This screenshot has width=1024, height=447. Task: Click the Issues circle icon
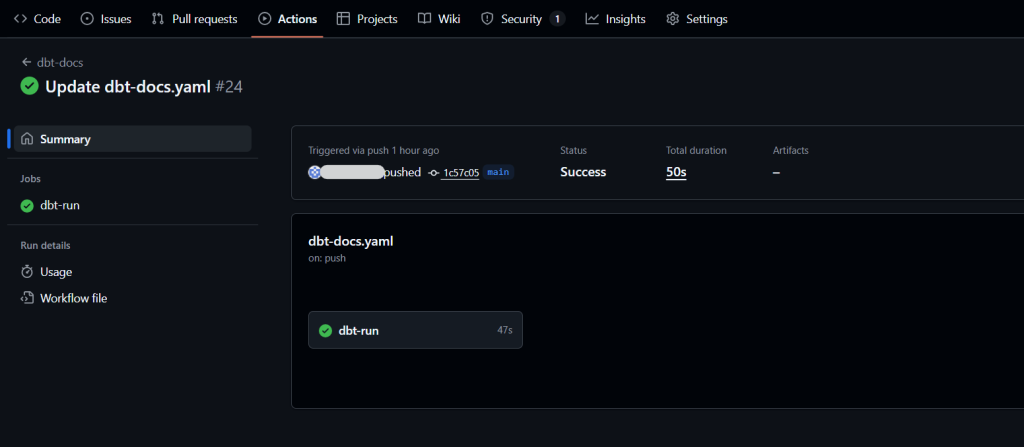click(87, 19)
